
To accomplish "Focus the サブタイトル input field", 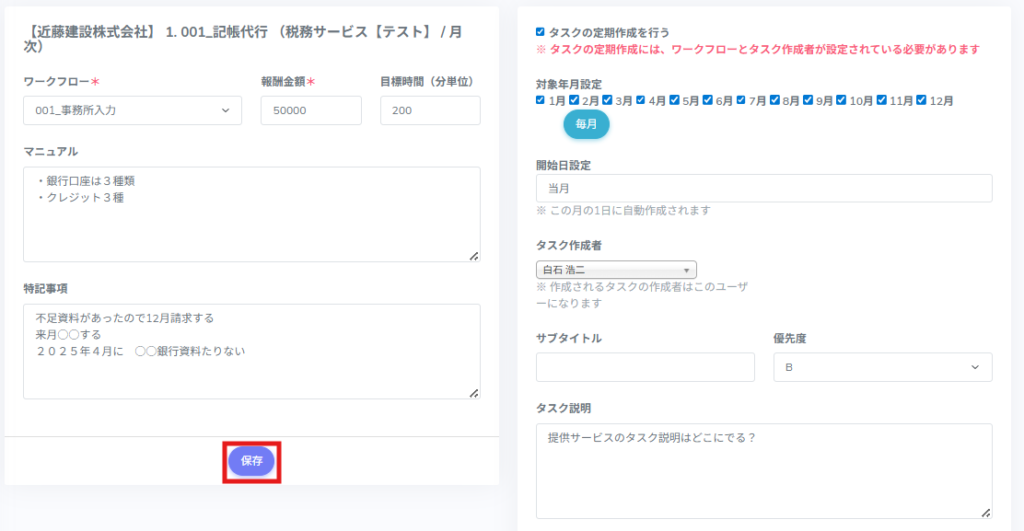I will click(x=645, y=367).
